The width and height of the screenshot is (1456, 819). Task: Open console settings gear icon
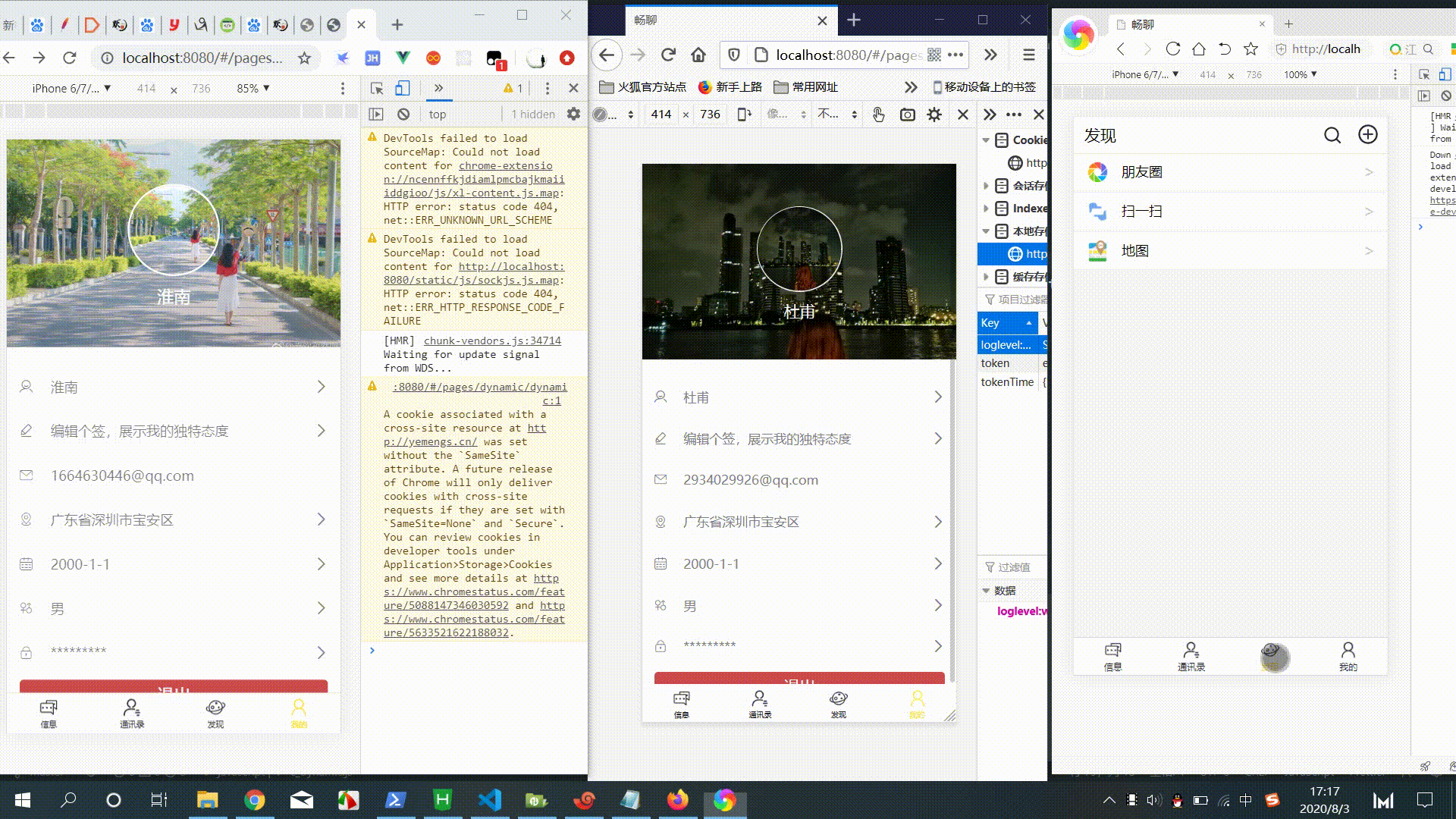573,115
